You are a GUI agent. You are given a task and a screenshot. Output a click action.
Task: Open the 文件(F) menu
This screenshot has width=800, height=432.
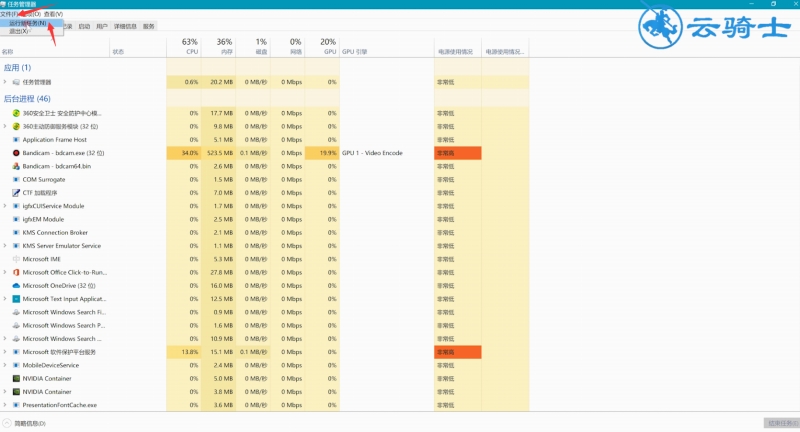(9, 14)
